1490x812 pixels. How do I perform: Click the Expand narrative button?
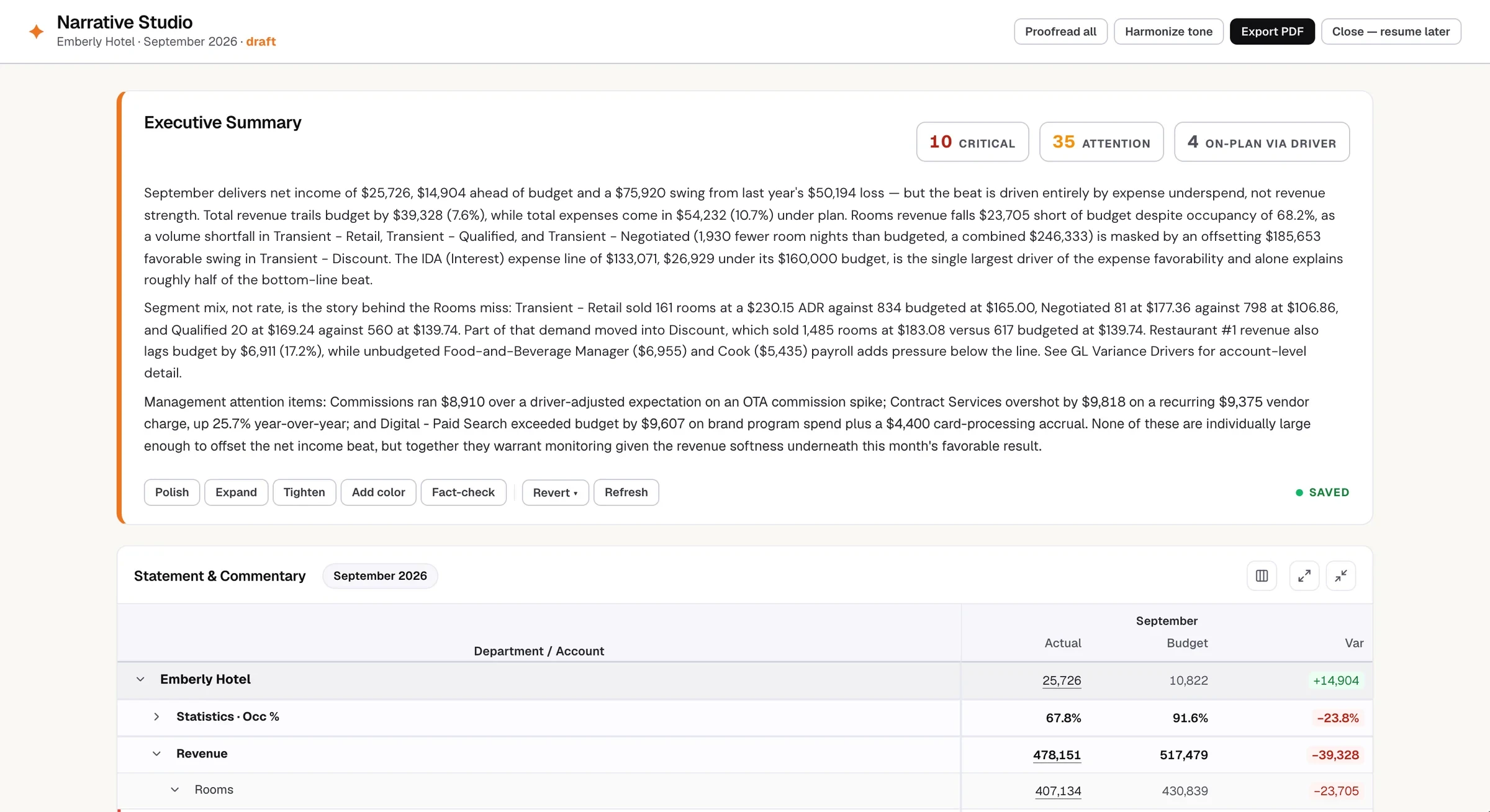[236, 492]
